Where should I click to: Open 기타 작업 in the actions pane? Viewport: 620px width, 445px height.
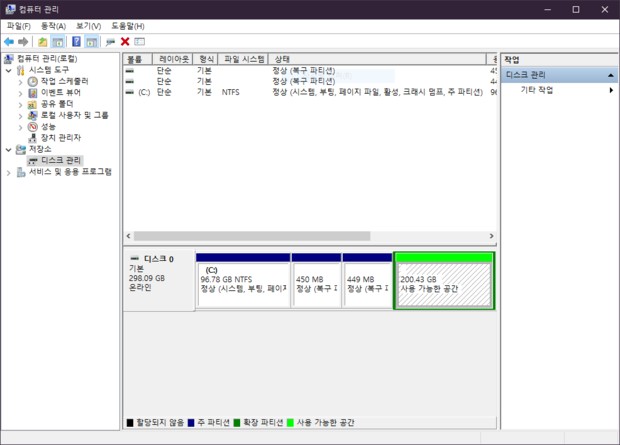[537, 90]
